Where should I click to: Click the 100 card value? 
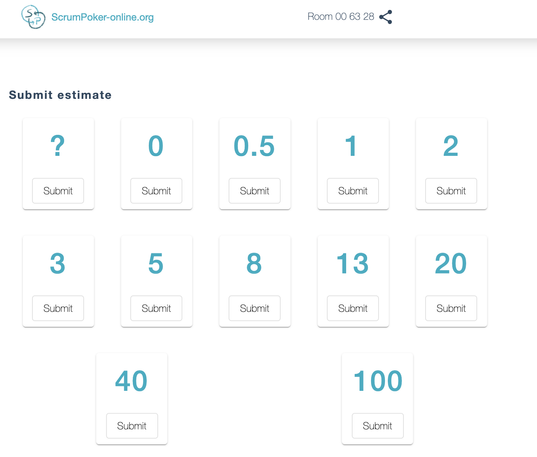pos(378,381)
